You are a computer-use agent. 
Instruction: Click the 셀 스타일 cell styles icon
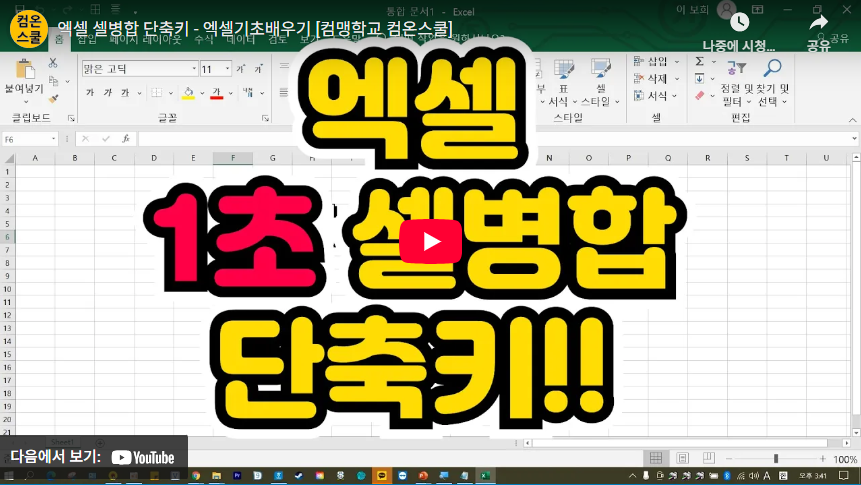[601, 71]
